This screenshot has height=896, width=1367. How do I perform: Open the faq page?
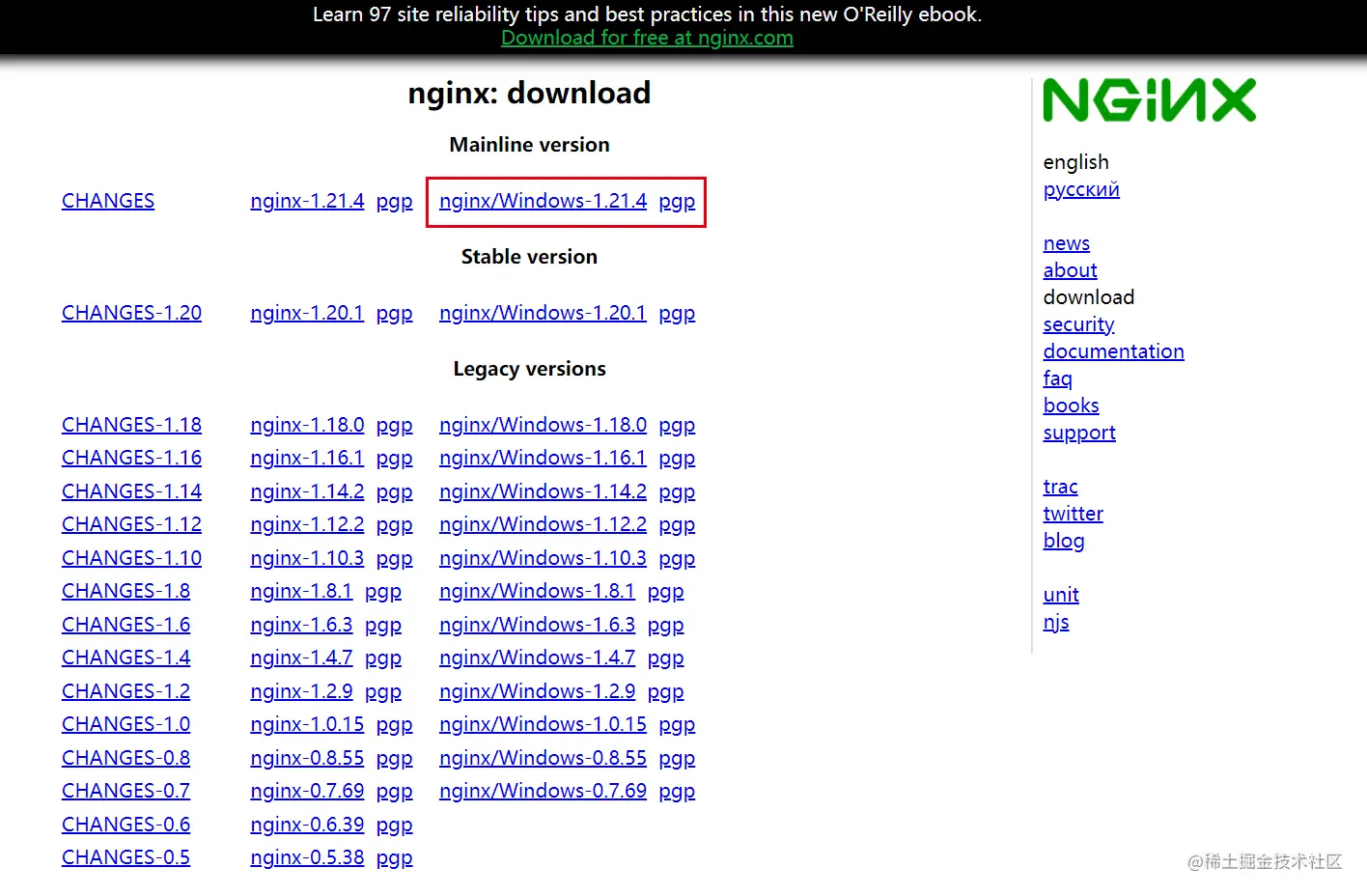coord(1057,378)
